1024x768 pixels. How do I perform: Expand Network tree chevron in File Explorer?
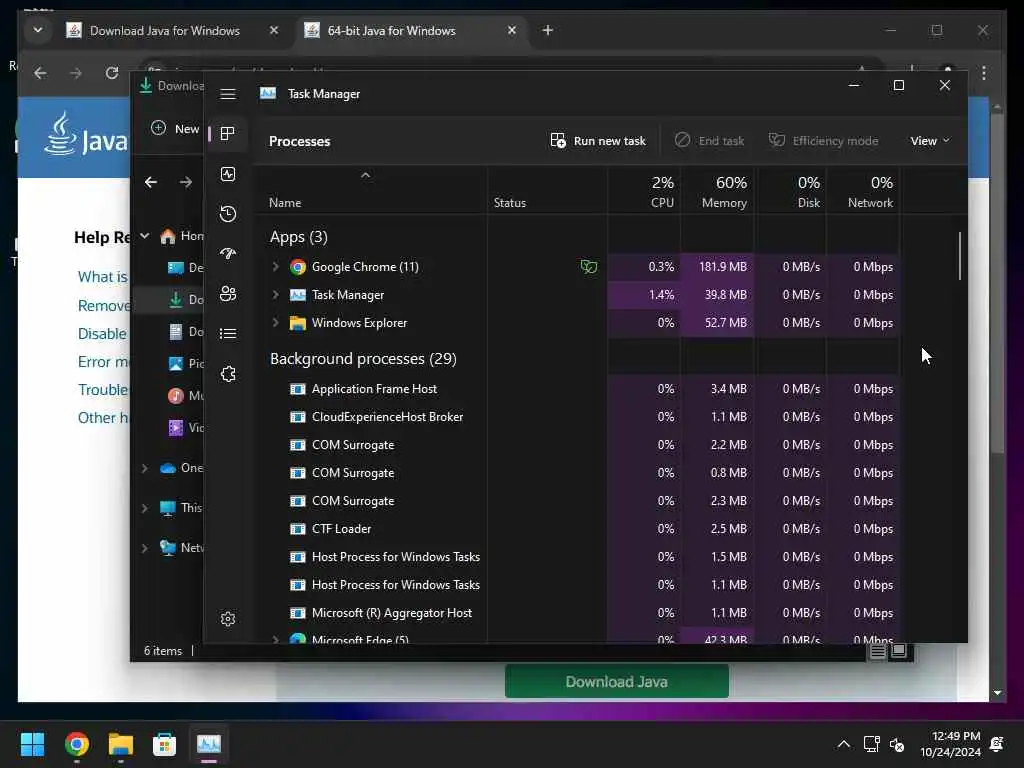[x=144, y=549]
